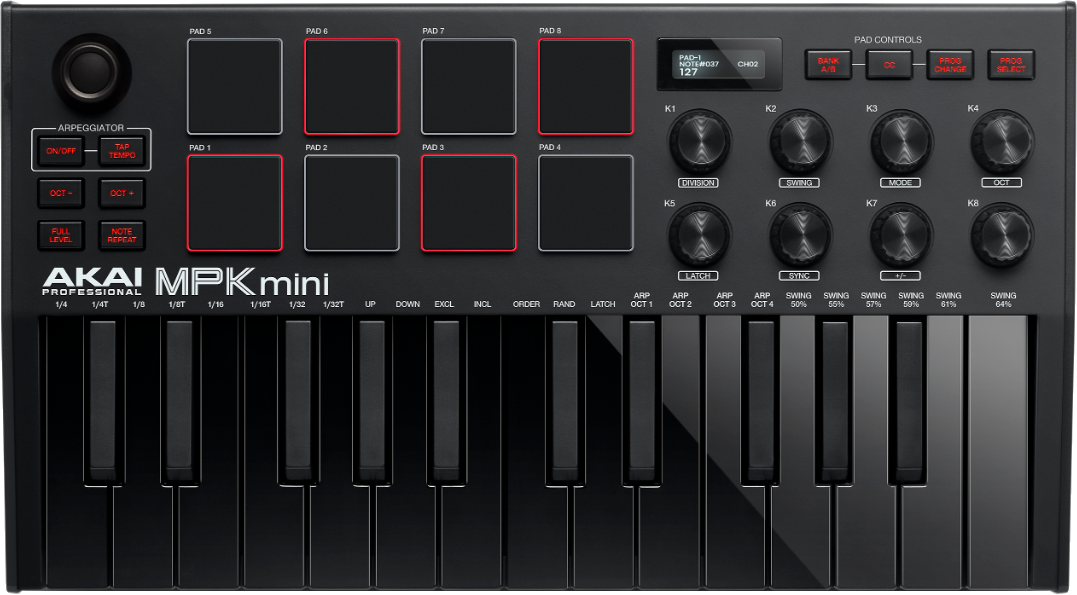Click the K6 SYNC knob
Image resolution: width=1077 pixels, height=595 pixels.
pyautogui.click(x=800, y=235)
